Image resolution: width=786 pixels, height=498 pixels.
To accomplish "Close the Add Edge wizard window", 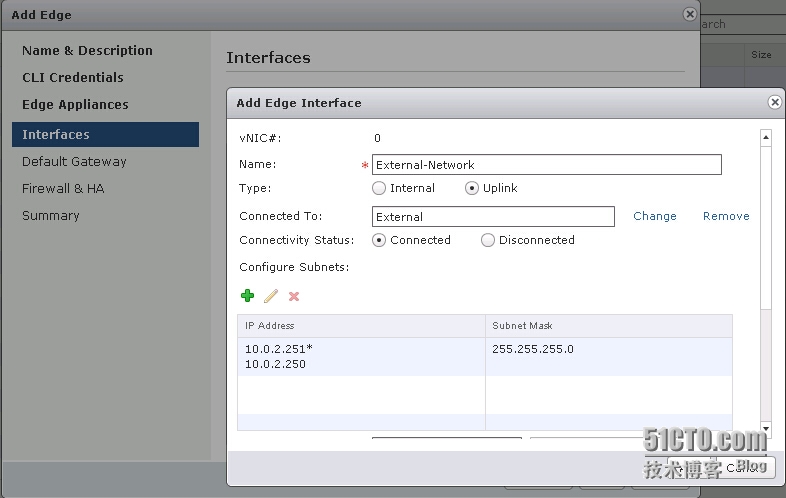I will (690, 14).
